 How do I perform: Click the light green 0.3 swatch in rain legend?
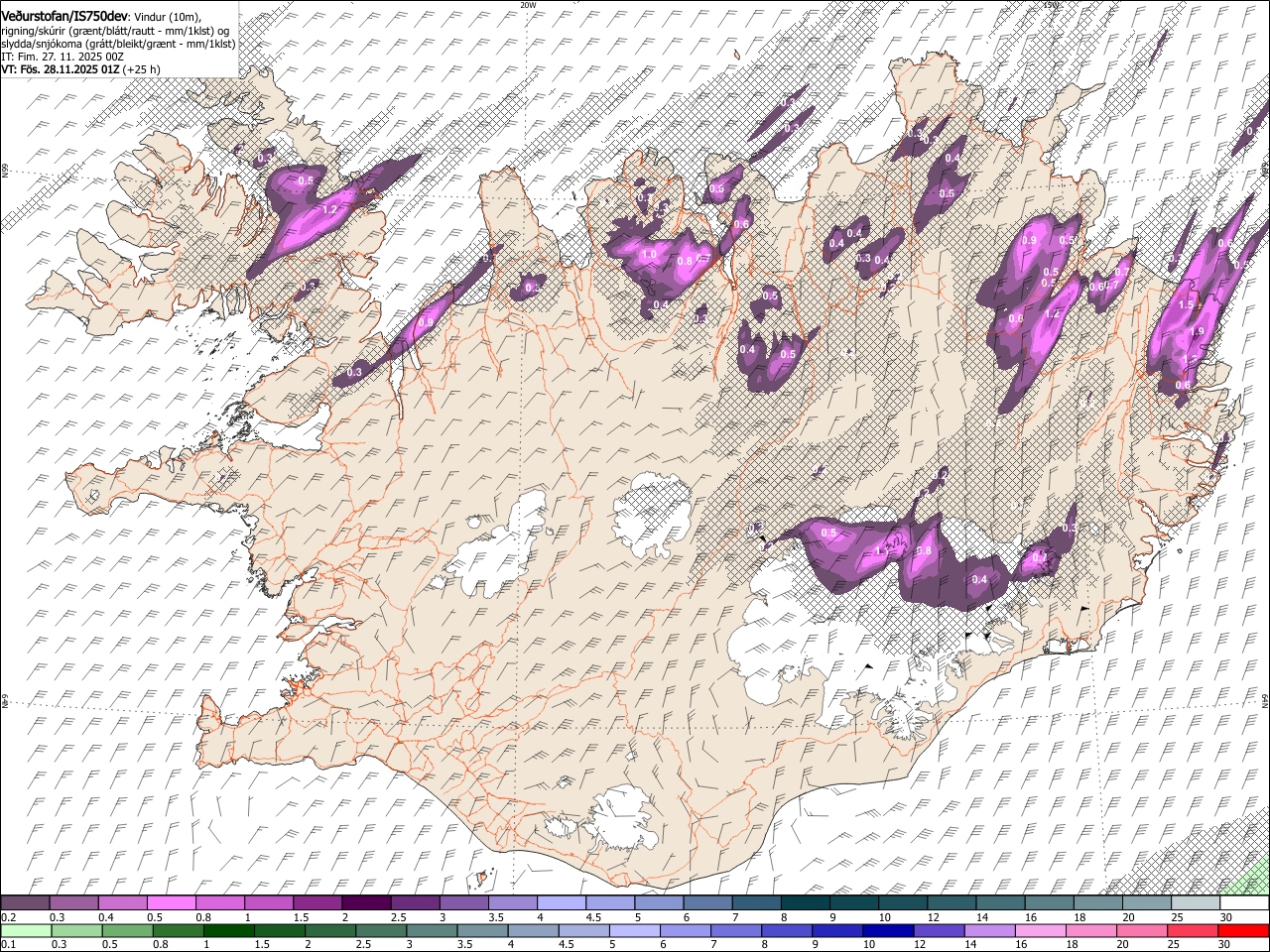click(76, 931)
